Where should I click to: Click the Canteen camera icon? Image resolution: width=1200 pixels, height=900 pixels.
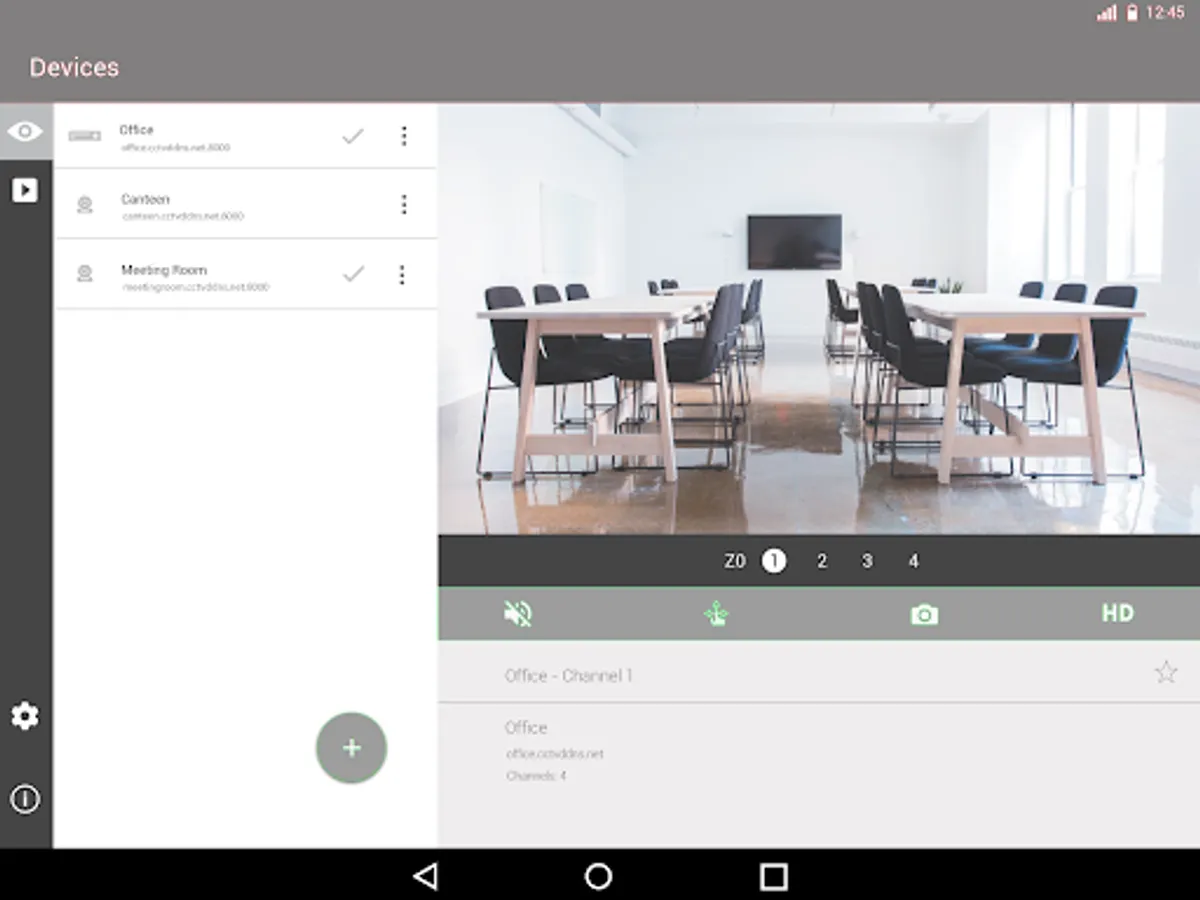tap(85, 205)
